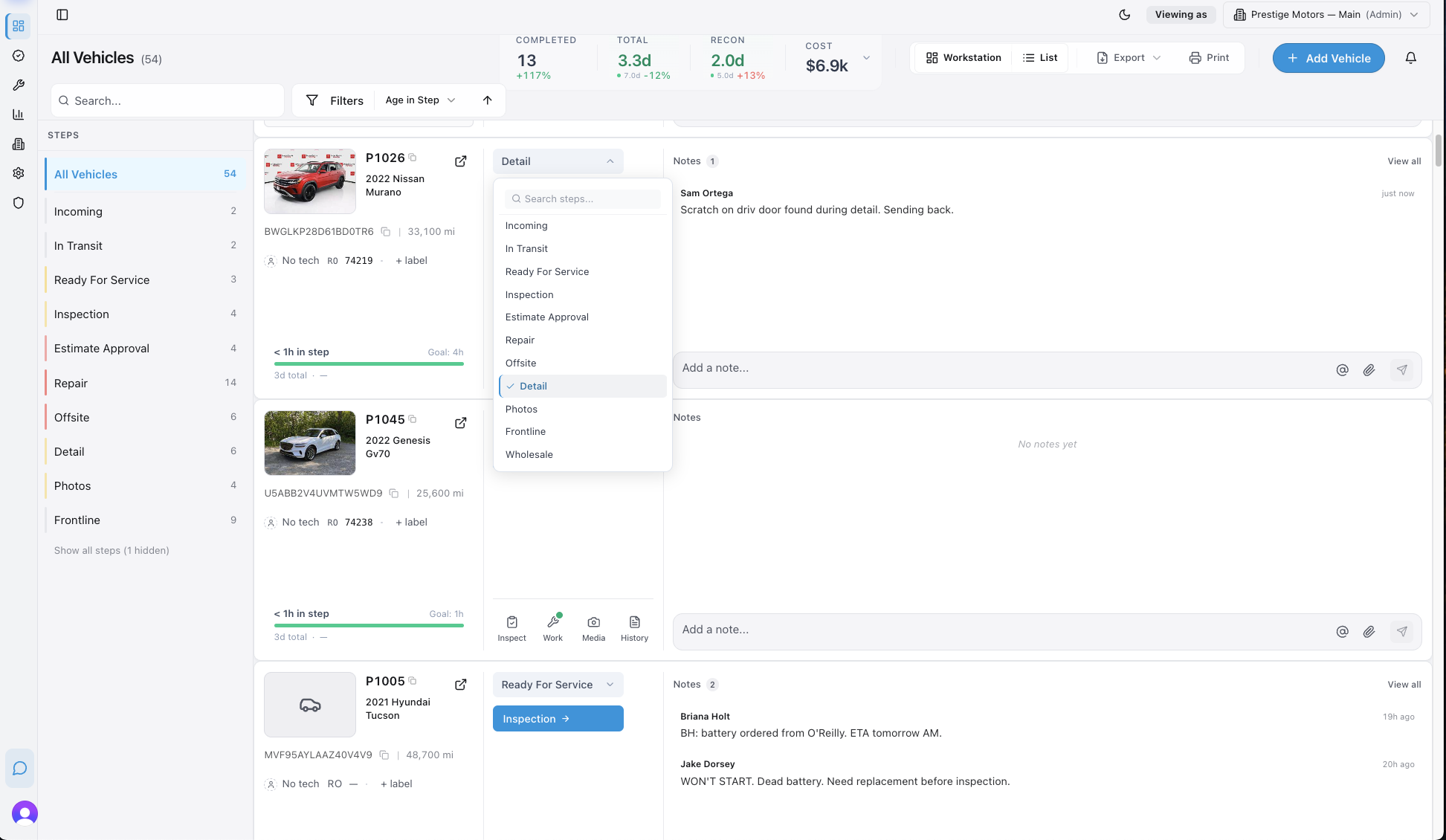
Task: Open the settings gear icon
Action: click(x=19, y=173)
